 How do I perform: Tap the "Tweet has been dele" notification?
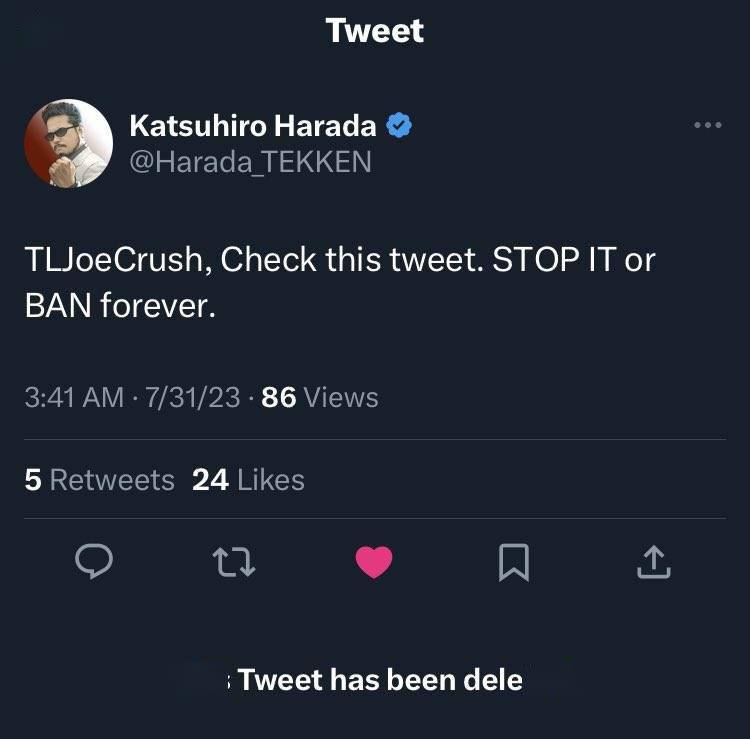pos(378,680)
